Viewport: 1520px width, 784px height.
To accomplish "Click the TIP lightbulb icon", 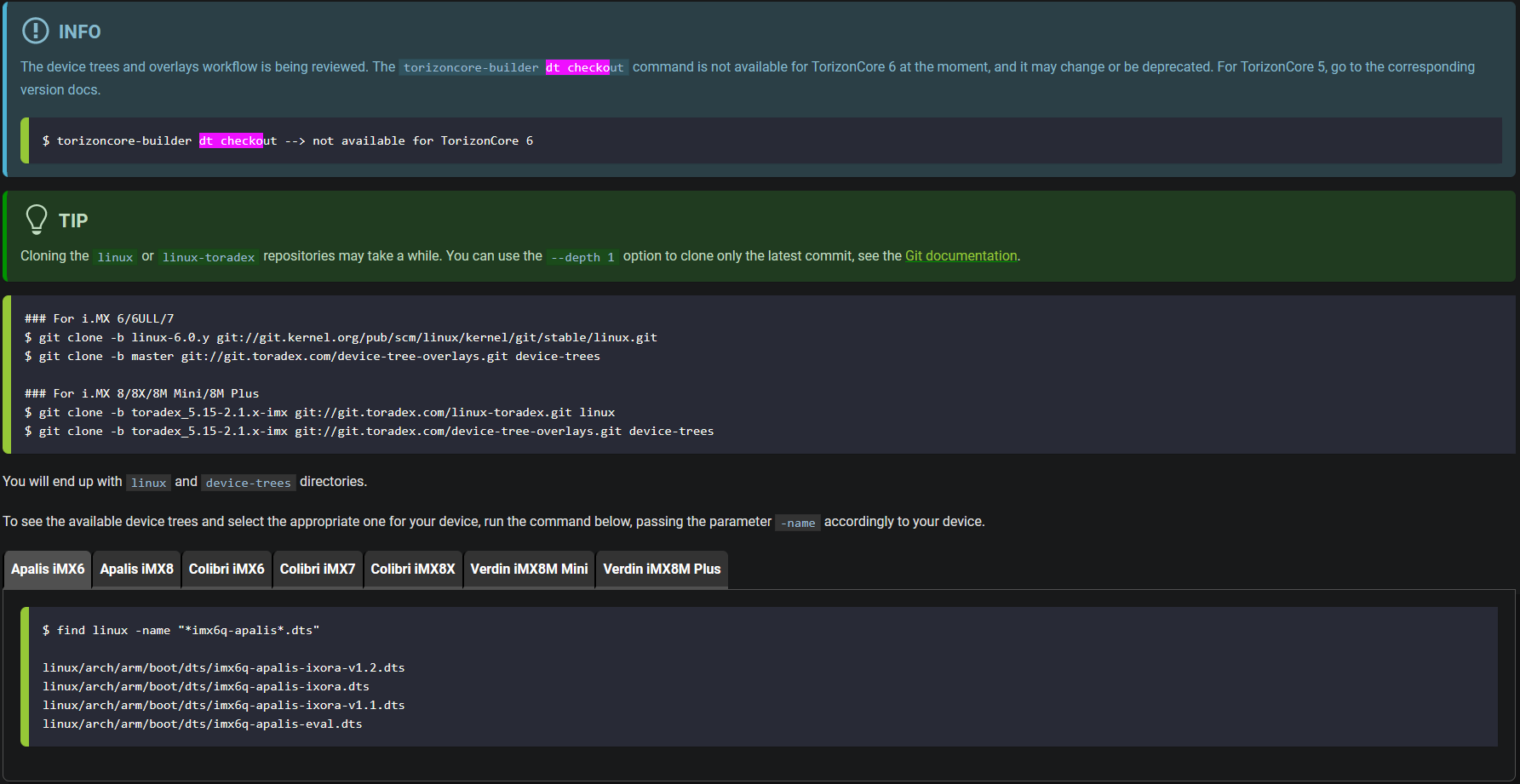I will point(36,220).
